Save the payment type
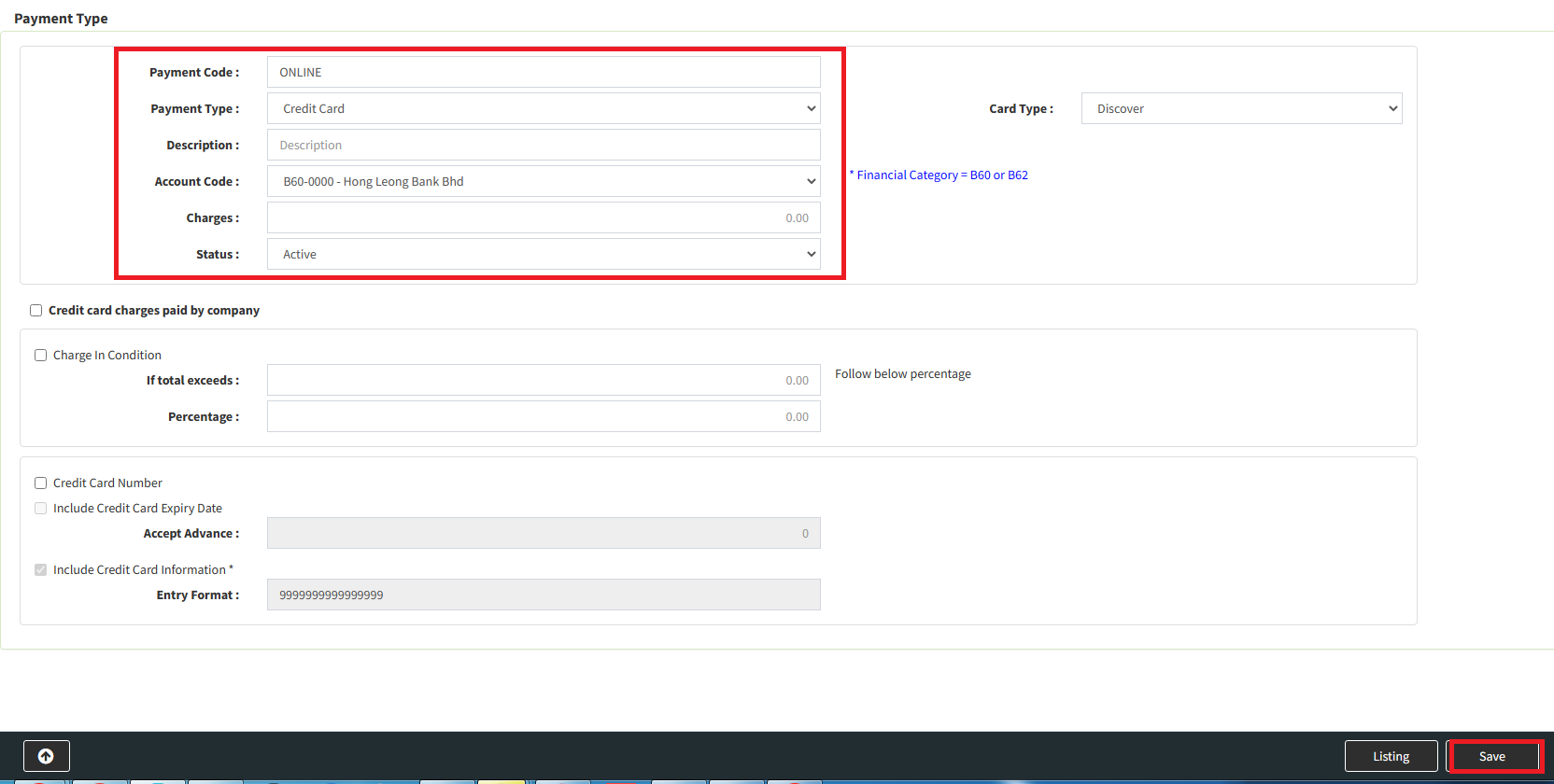The width and height of the screenshot is (1554, 784). (x=1491, y=756)
